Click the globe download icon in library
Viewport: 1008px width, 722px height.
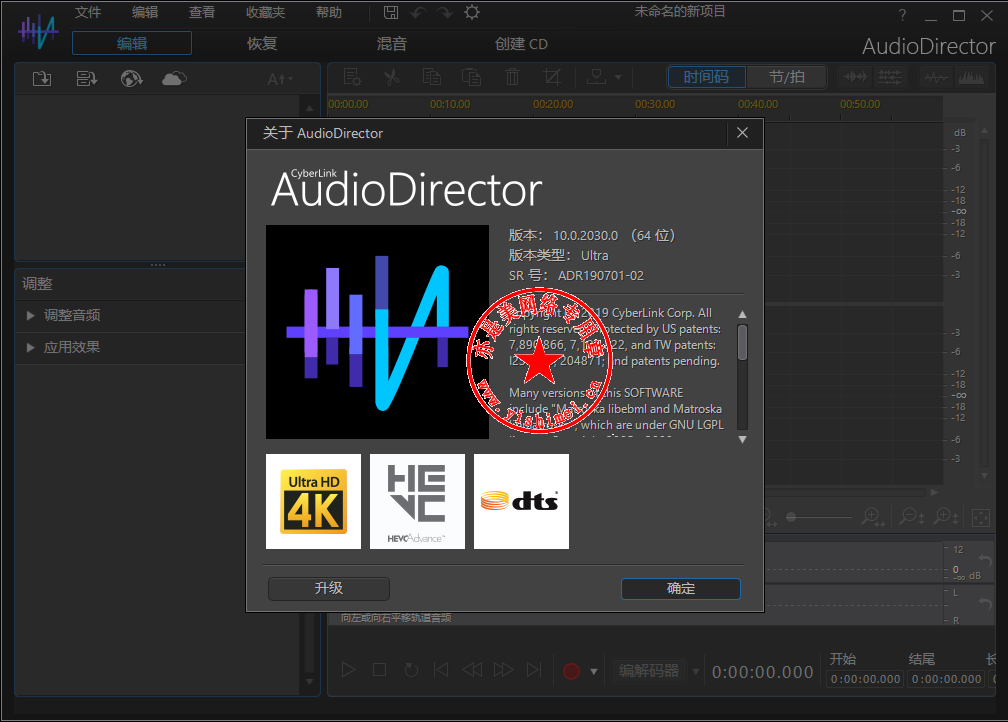pos(131,78)
